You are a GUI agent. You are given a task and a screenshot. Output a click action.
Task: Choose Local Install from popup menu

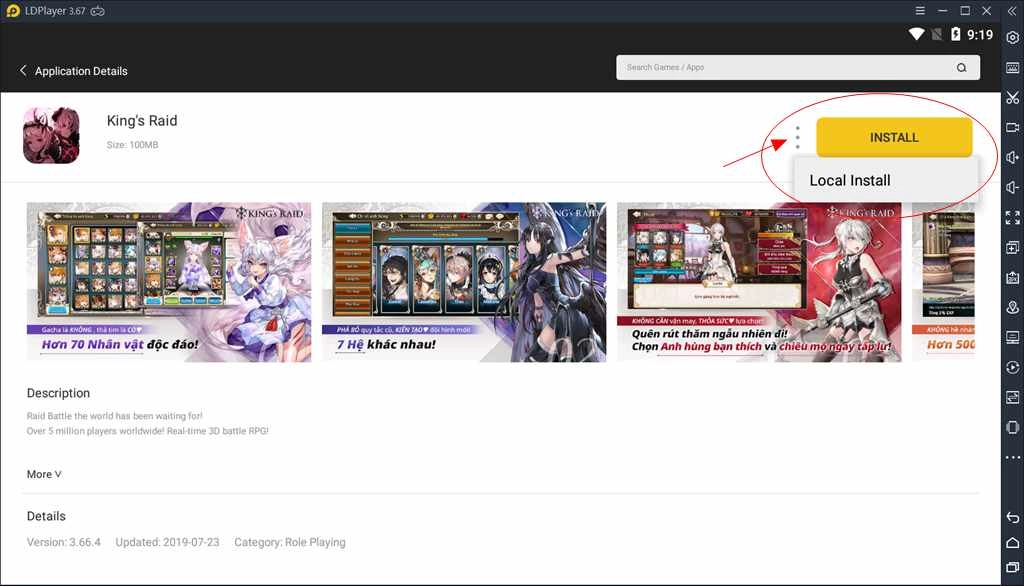pos(850,181)
